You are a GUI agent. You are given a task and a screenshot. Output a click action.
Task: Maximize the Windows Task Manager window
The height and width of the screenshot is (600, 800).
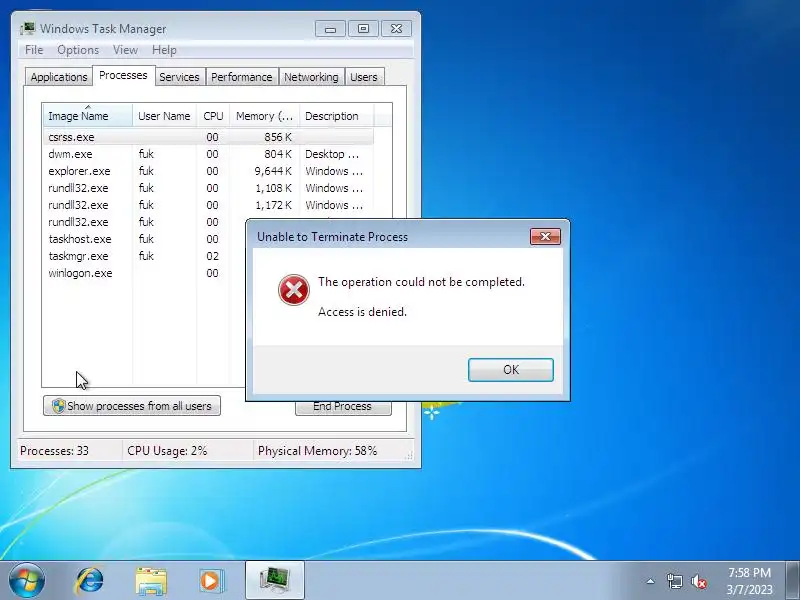[x=363, y=29]
